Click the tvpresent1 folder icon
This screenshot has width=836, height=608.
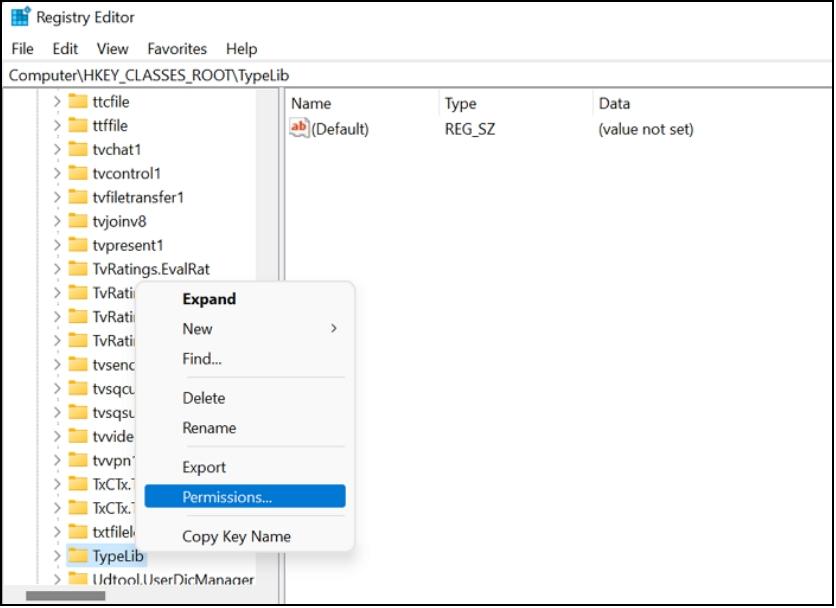click(78, 245)
